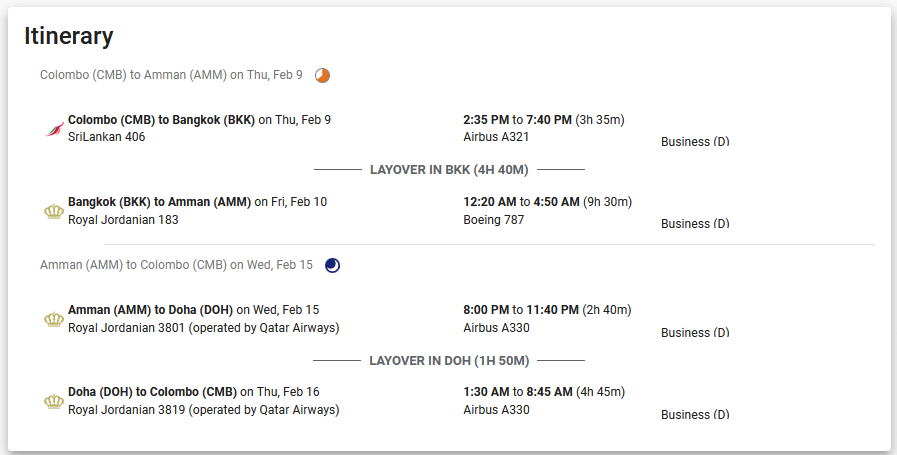Select Amman (AMM) to Doha (DOH) segment title
Image resolution: width=897 pixels, height=455 pixels.
pyautogui.click(x=150, y=310)
